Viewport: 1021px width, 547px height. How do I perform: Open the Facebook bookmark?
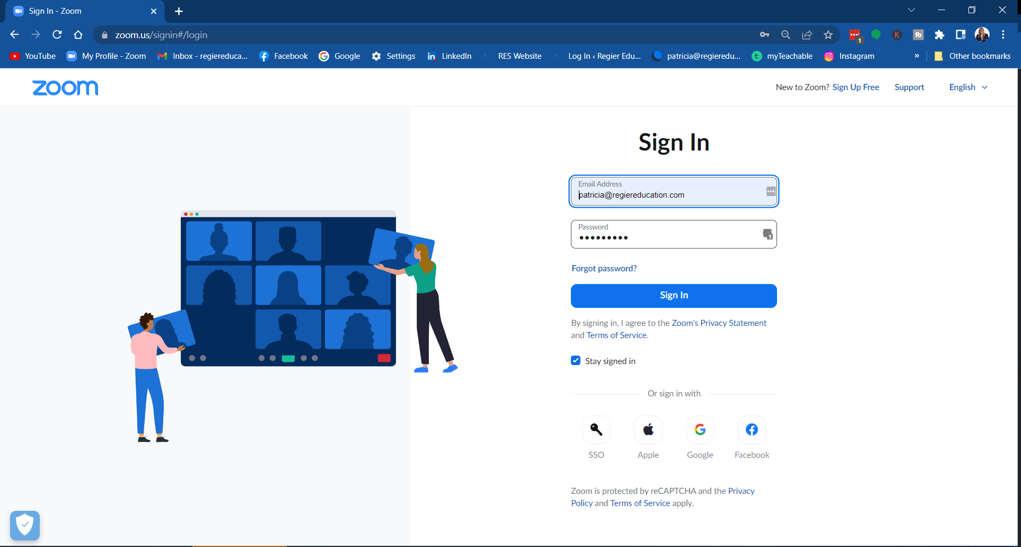[283, 56]
